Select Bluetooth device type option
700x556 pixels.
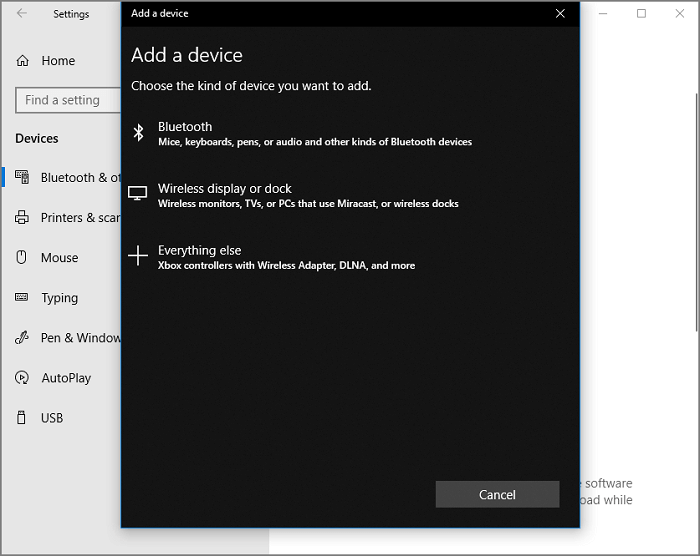coord(313,134)
